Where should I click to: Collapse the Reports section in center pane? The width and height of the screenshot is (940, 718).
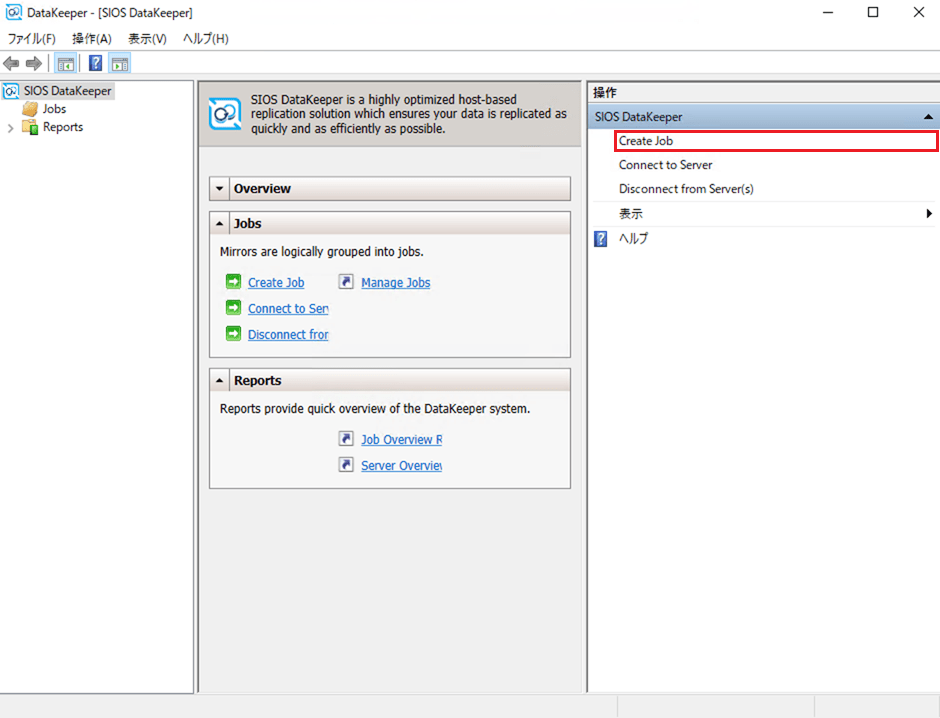click(x=219, y=381)
